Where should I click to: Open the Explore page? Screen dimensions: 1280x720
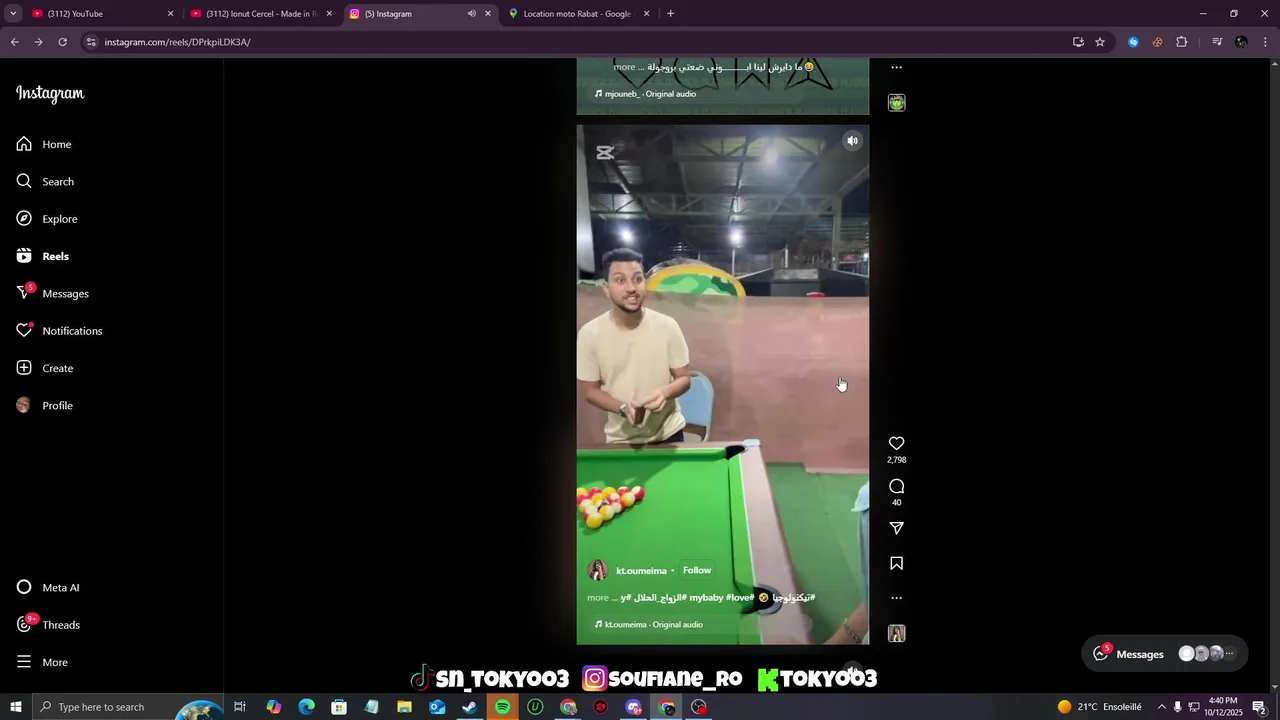click(47, 219)
